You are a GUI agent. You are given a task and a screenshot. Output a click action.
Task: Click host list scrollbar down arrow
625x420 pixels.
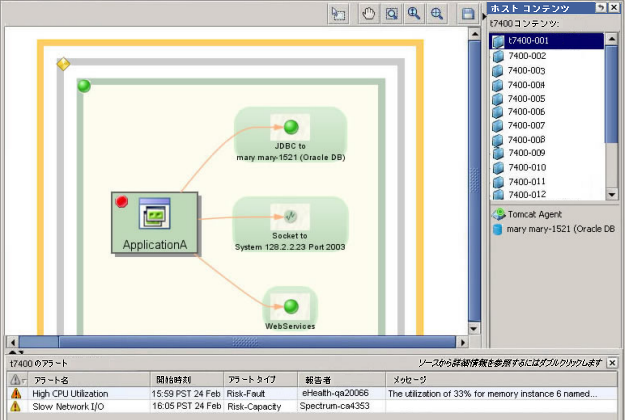coord(611,194)
